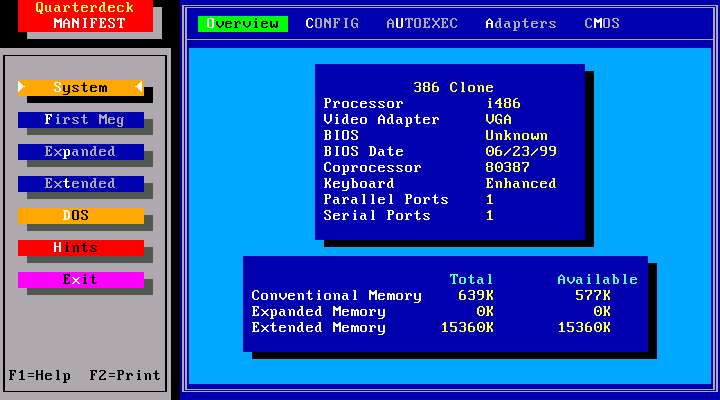The width and height of the screenshot is (720, 400).
Task: Click the 577K available conventional value
Action: pos(593,296)
